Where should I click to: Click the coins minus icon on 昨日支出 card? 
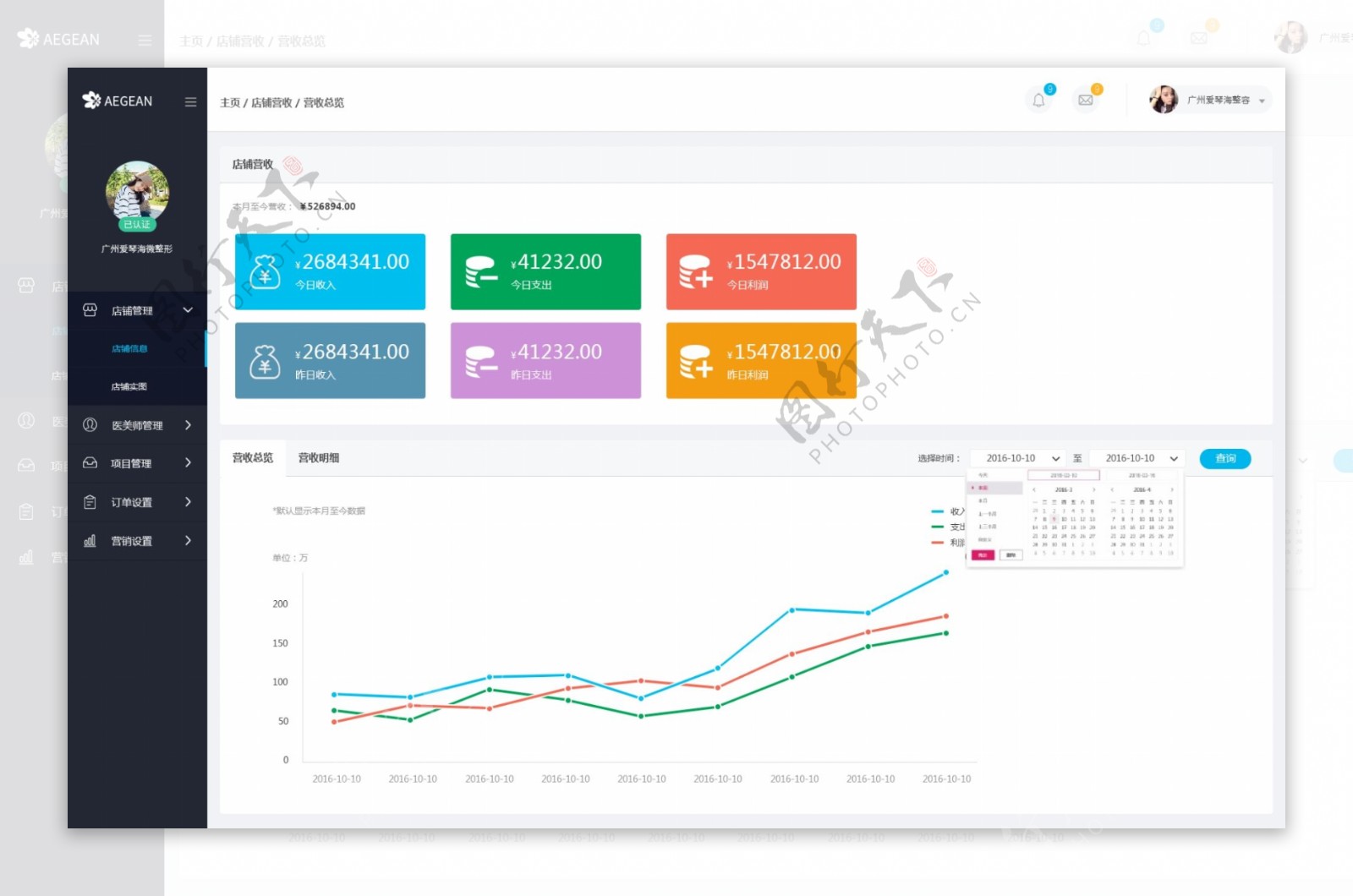[x=481, y=361]
